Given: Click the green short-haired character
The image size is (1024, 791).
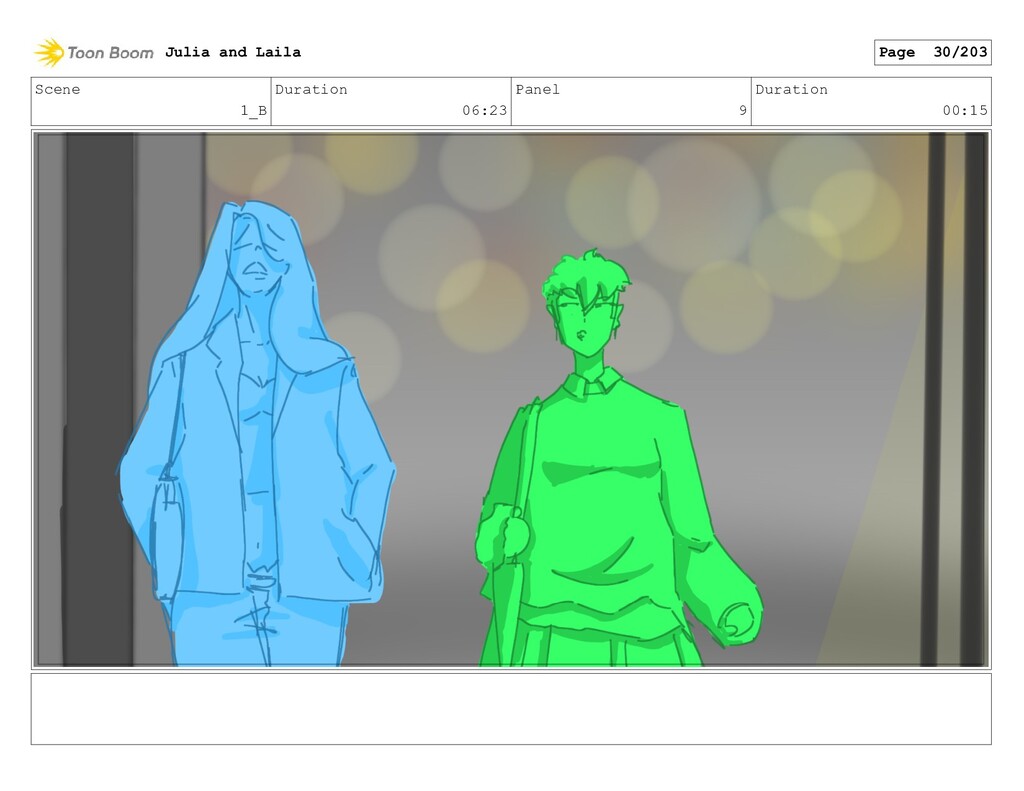Looking at the screenshot, I should (x=617, y=457).
